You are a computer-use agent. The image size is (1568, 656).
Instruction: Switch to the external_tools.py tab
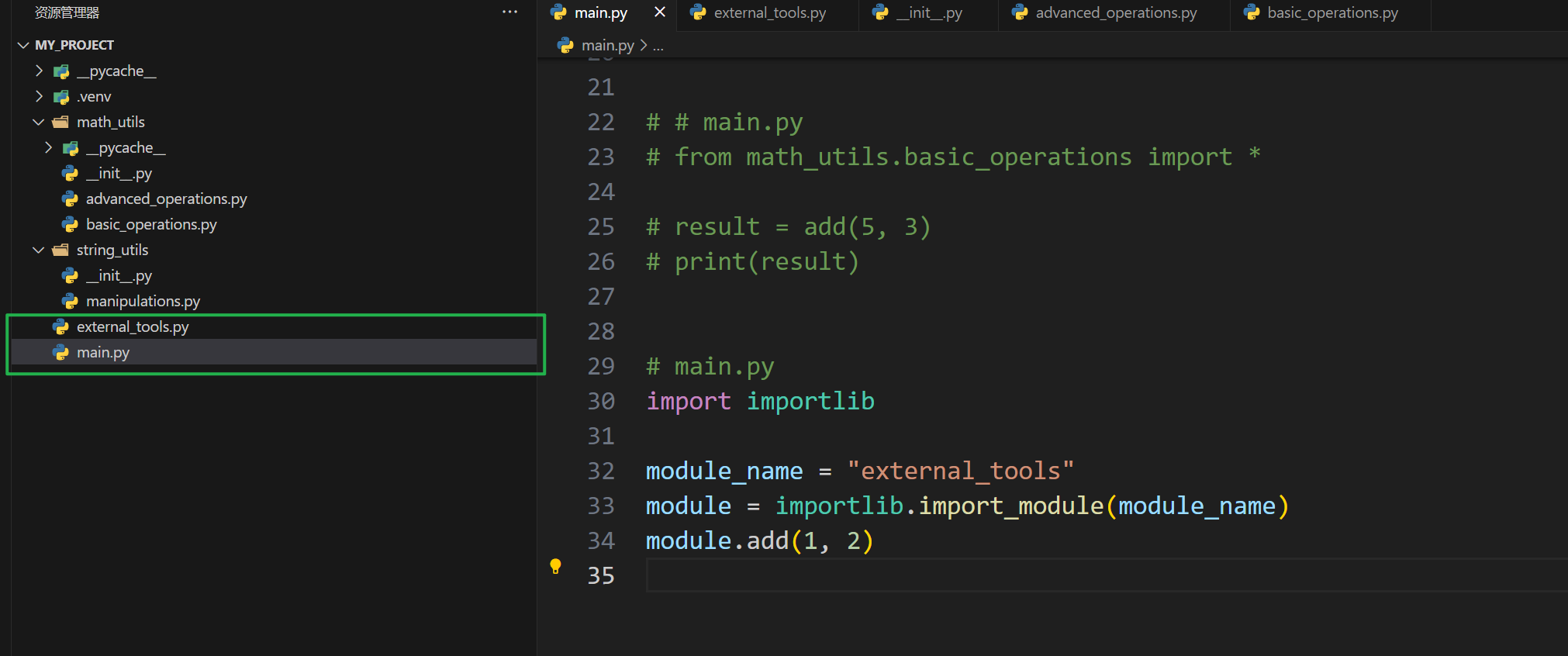(x=769, y=13)
